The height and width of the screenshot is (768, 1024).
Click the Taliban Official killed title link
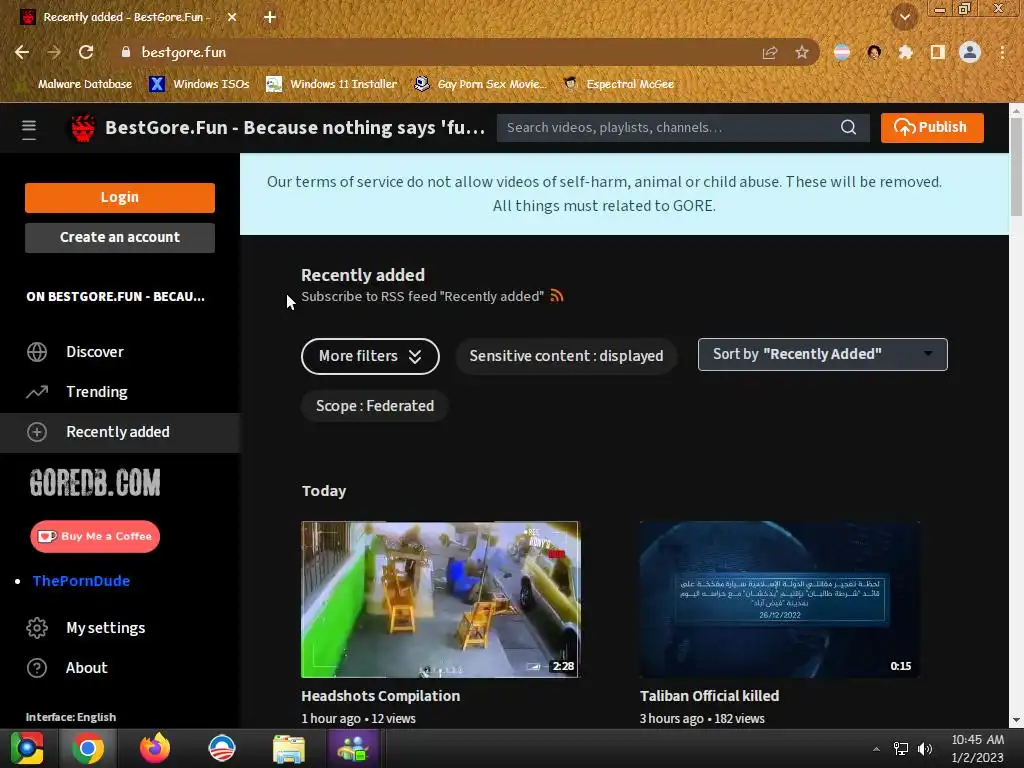pos(709,696)
